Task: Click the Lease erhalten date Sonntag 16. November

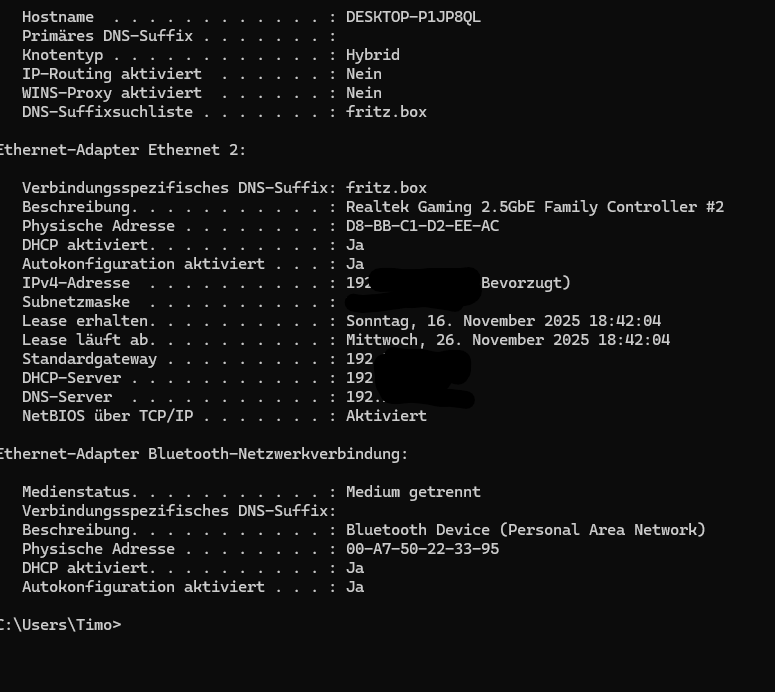Action: click(x=503, y=321)
